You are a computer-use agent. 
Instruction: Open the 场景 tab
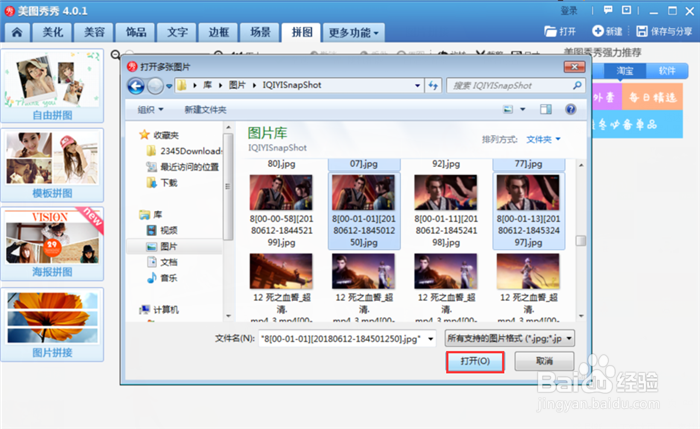tap(260, 32)
